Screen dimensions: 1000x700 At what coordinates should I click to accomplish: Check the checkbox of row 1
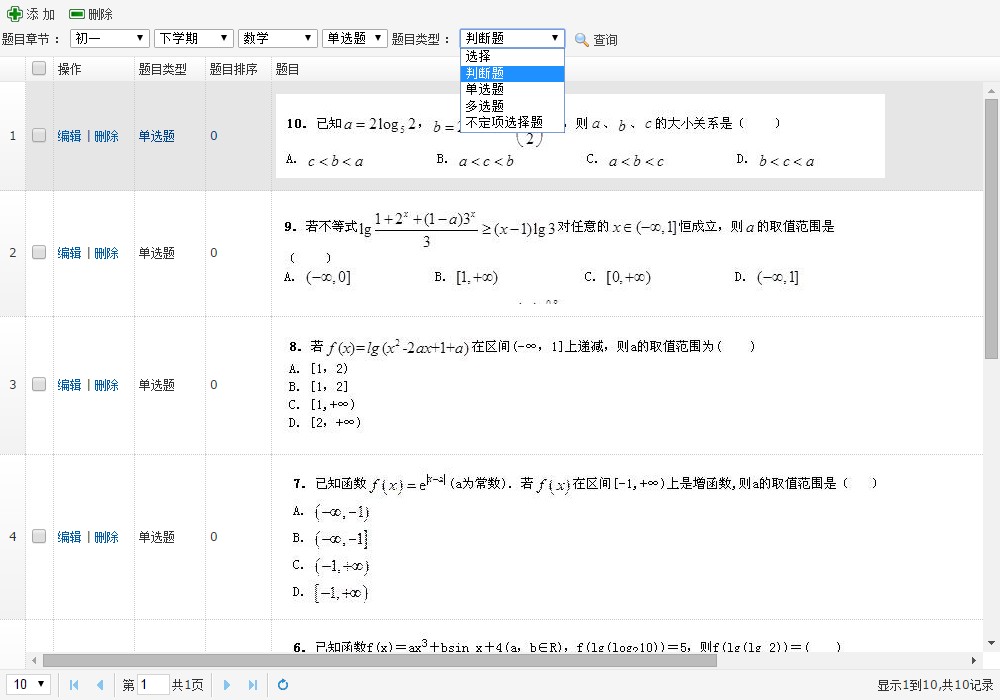pyautogui.click(x=38, y=135)
